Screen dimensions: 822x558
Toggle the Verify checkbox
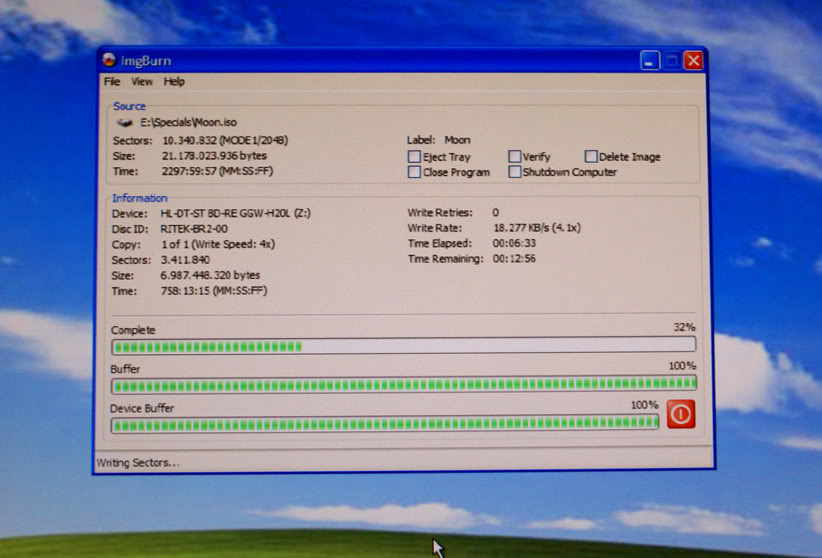coord(514,157)
